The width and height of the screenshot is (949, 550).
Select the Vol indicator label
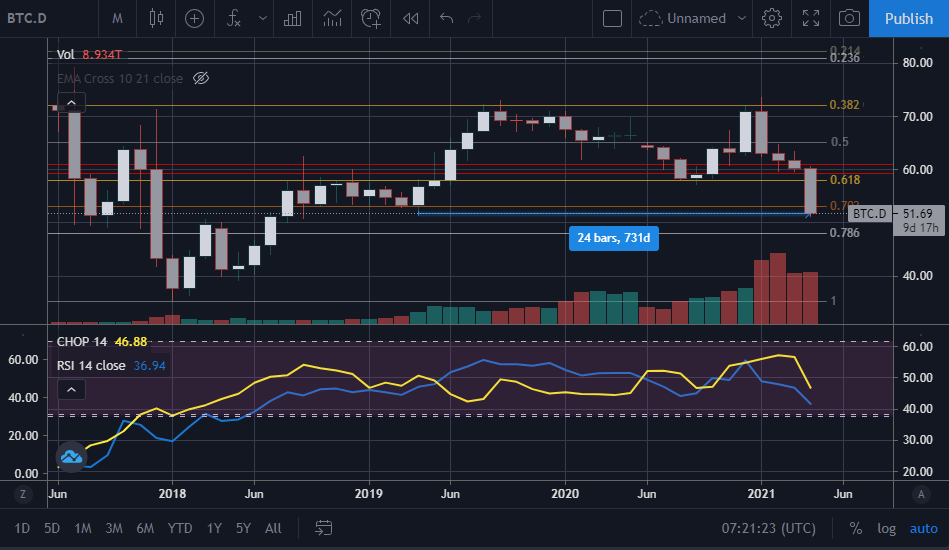(x=65, y=54)
